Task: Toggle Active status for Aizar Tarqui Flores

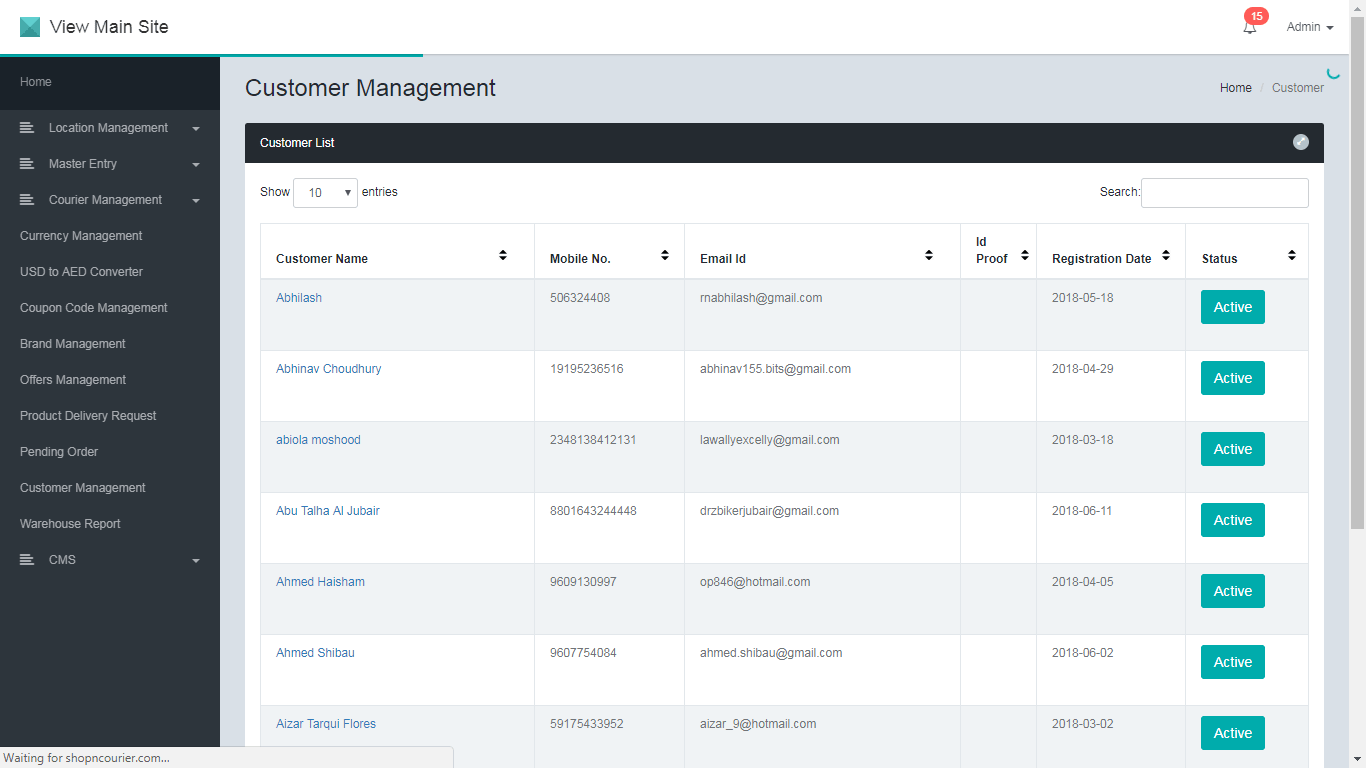Action: click(x=1232, y=733)
